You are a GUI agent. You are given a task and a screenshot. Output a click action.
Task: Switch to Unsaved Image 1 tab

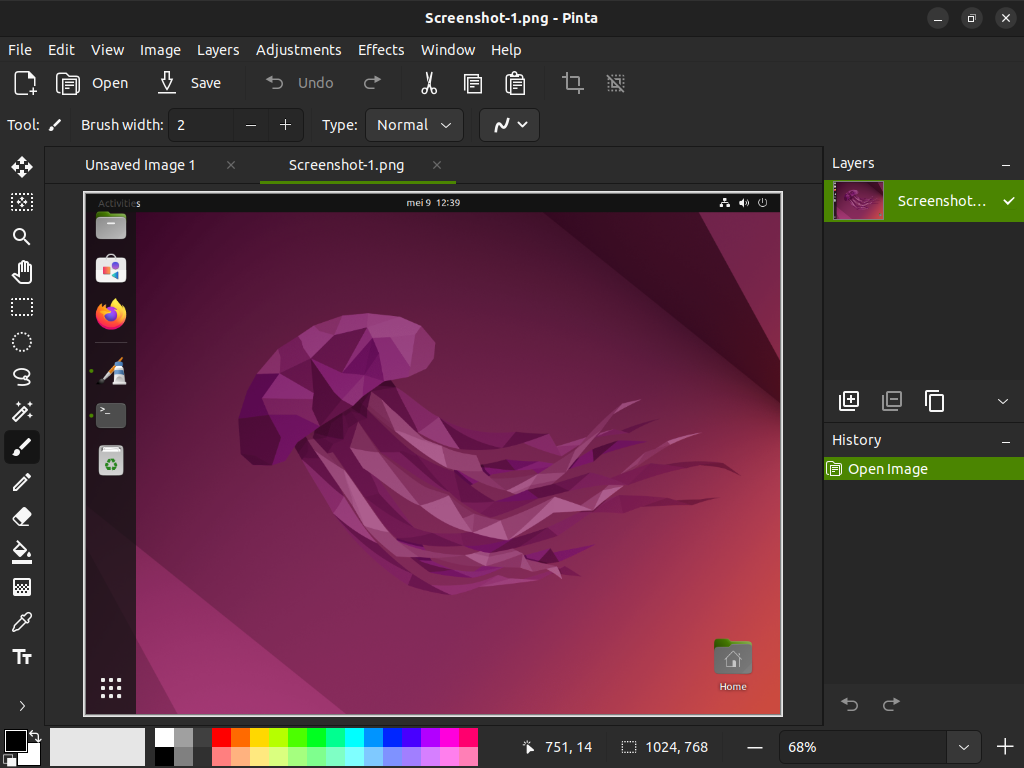140,165
